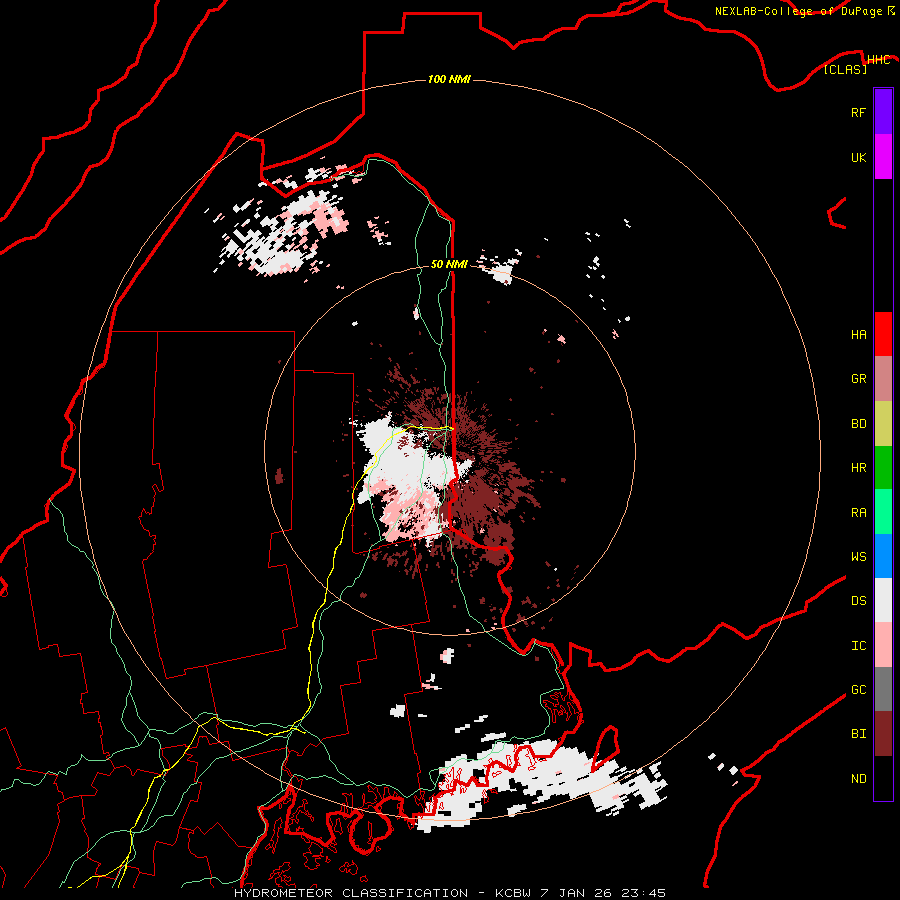The image size is (900, 900).
Task: Click the 50 NMI range ring label
Action: [449, 264]
